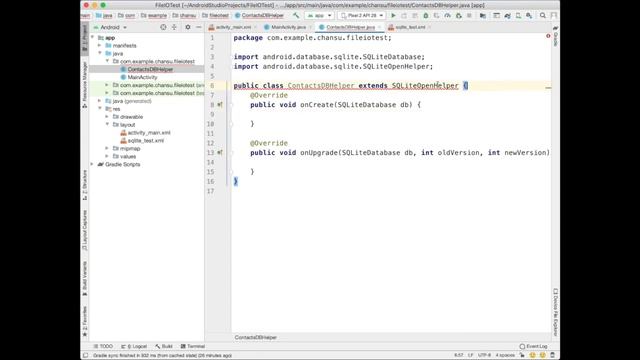Click the override gutter icon beside onCreate

tap(220, 105)
